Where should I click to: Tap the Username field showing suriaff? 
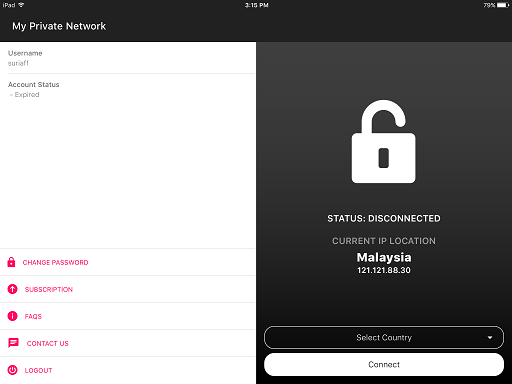coord(128,58)
